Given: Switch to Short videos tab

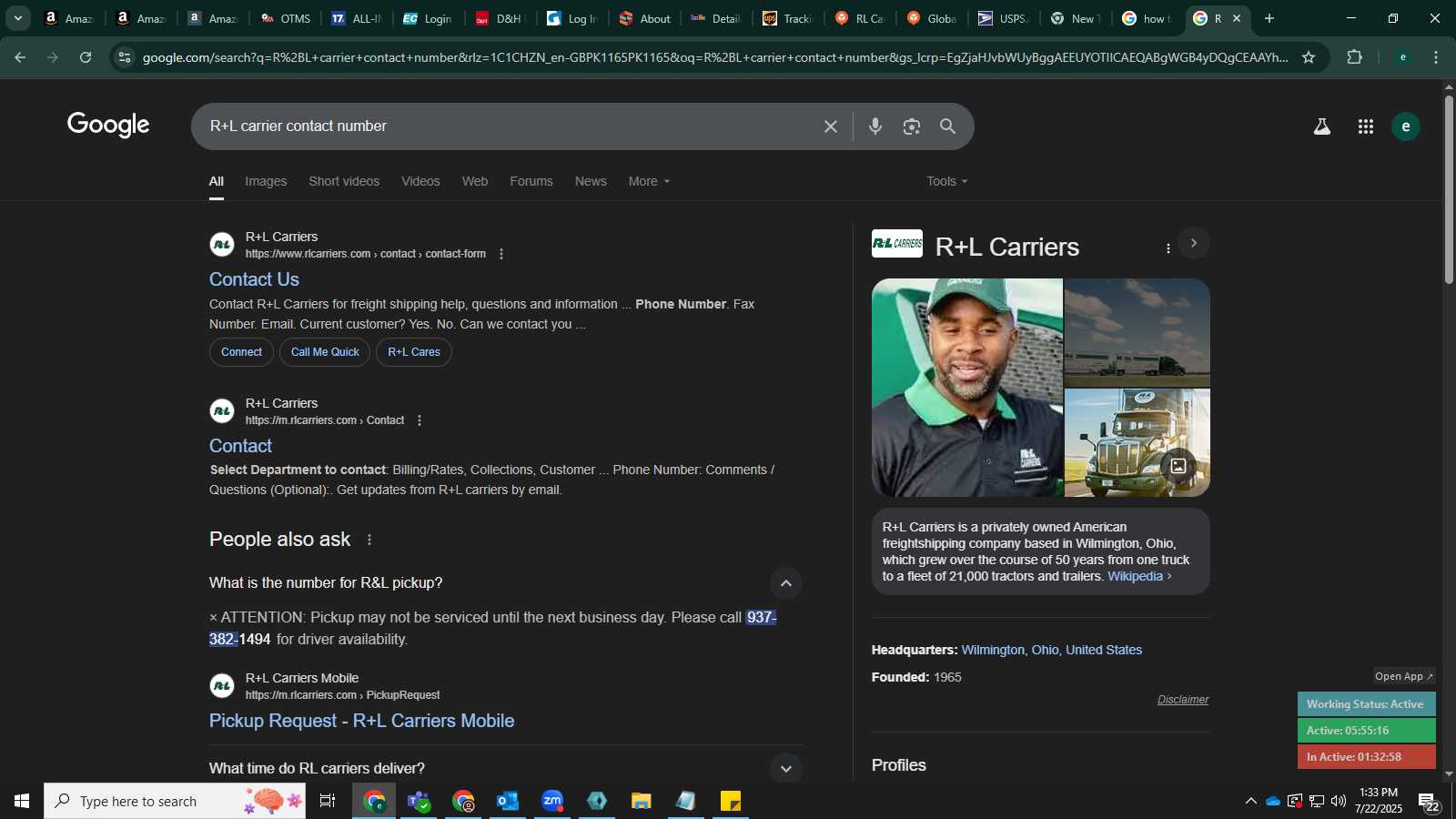Looking at the screenshot, I should point(344,181).
